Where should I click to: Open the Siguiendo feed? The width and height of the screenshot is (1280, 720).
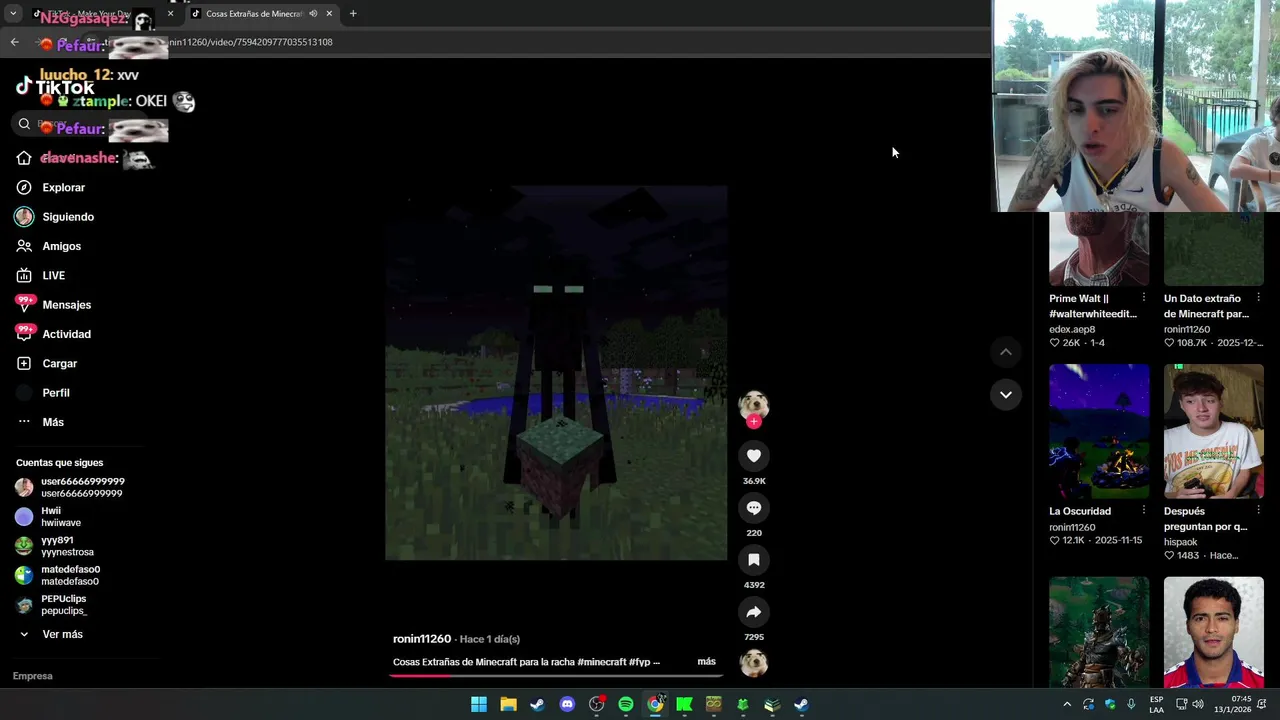point(68,217)
